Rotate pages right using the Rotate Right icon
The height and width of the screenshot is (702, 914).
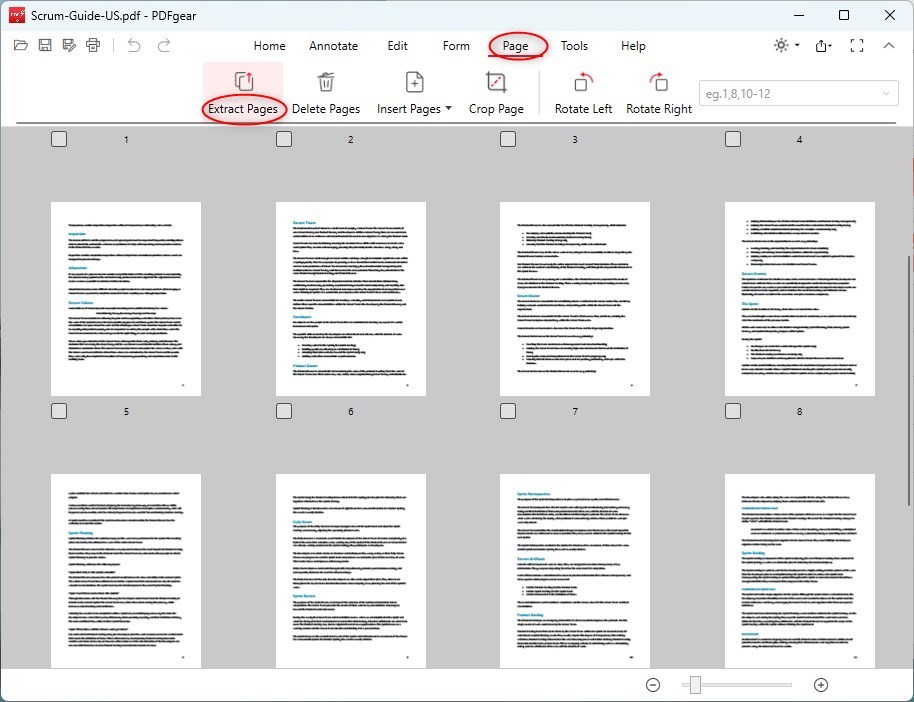point(659,90)
